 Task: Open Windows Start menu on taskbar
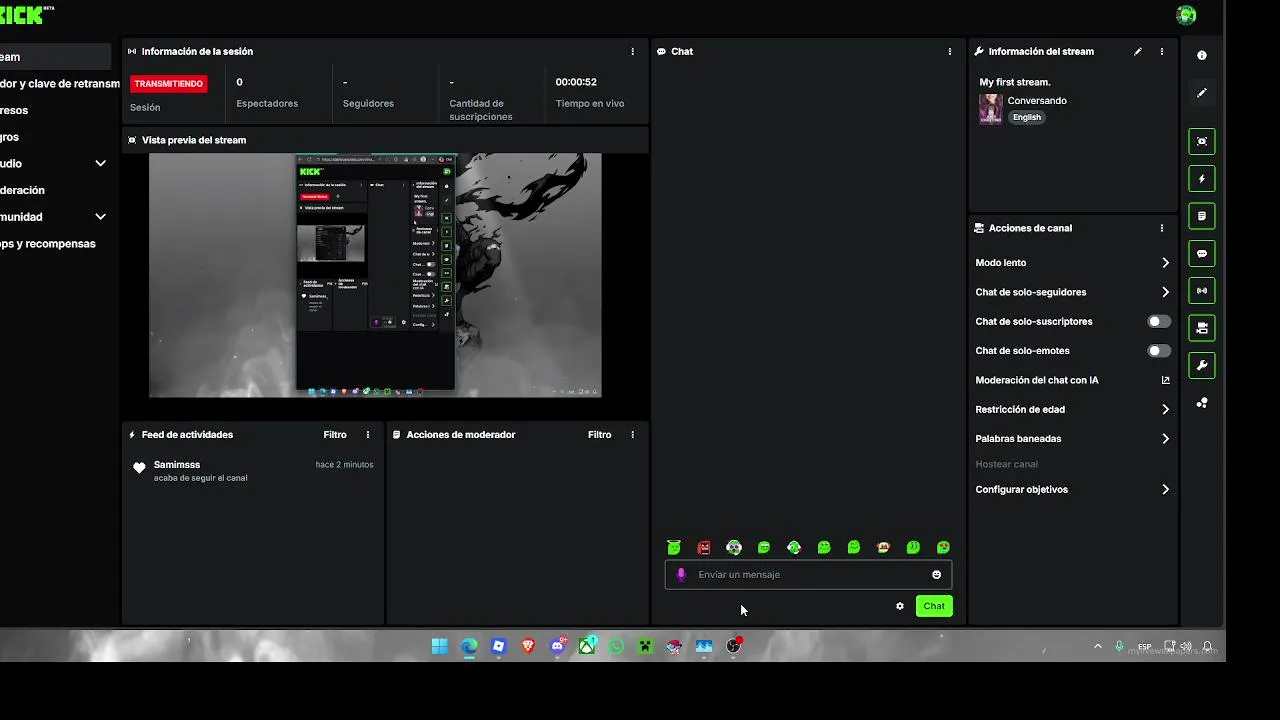439,647
